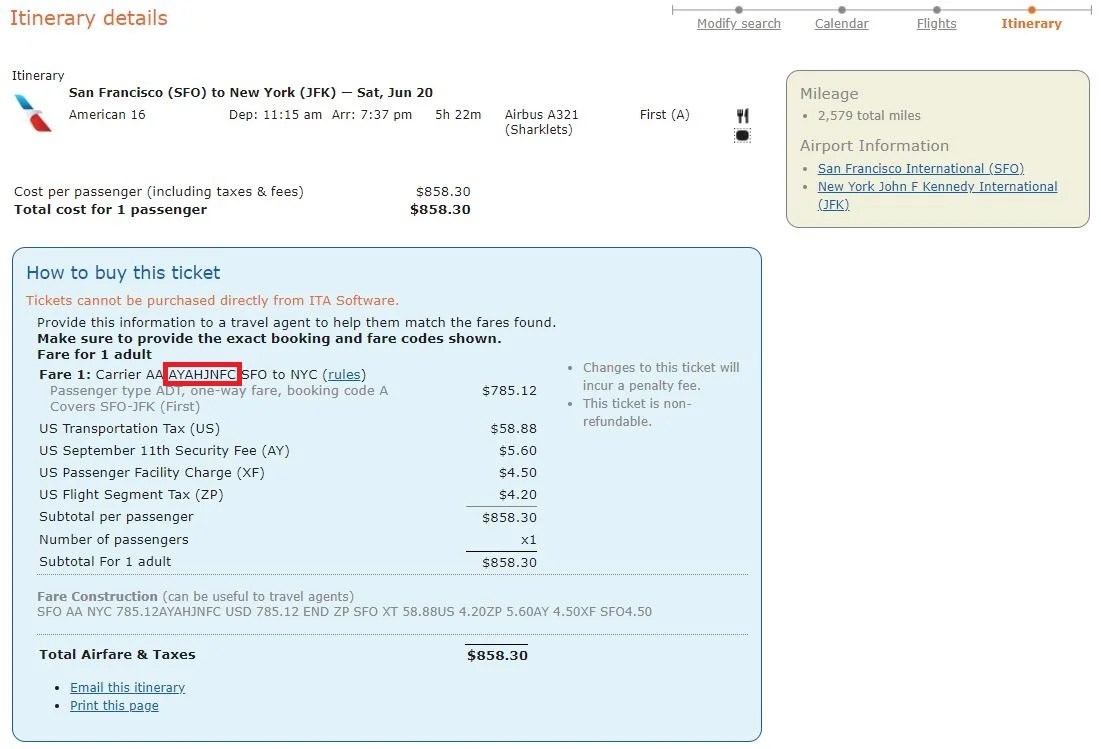Select the highlighted fare code AYAHJNFC
Screen dimensions: 1101x749
point(201,375)
